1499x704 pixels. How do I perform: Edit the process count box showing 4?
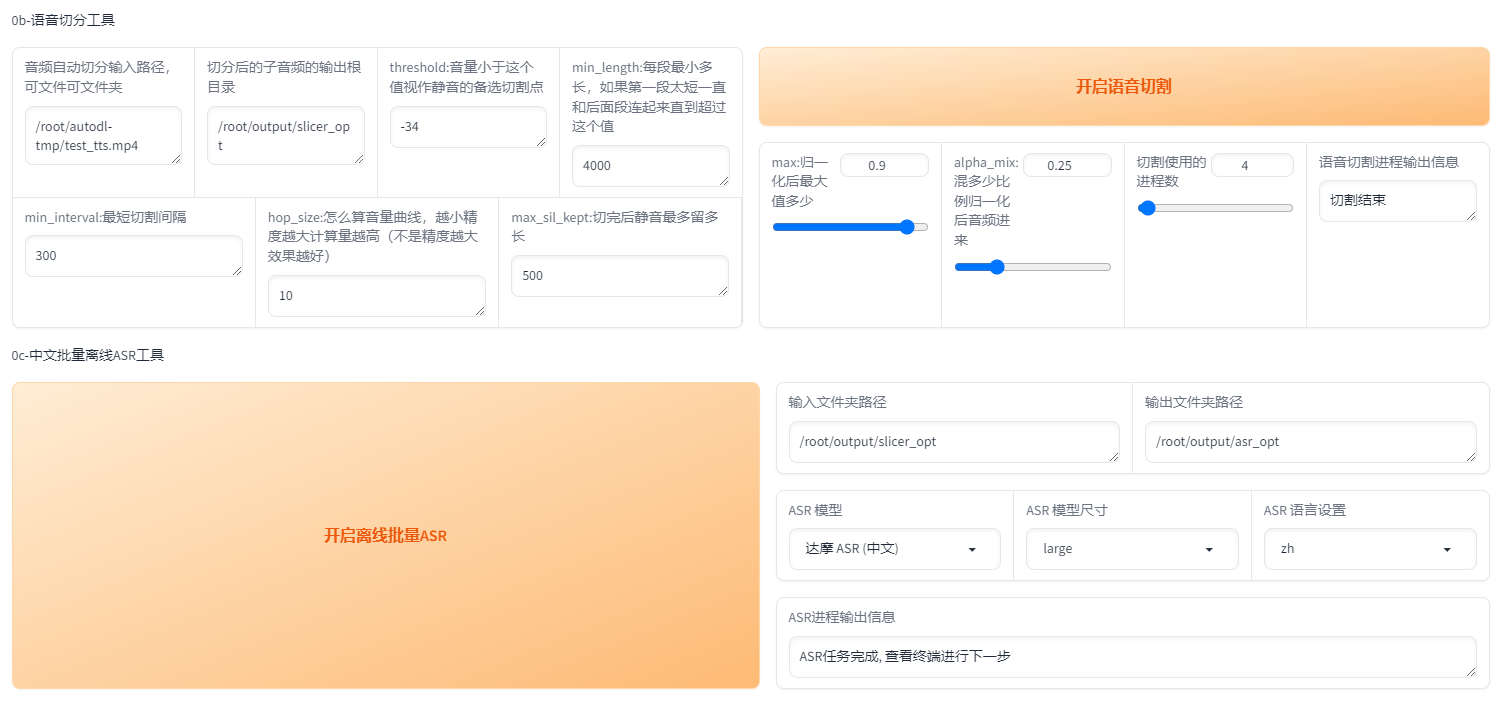point(1252,165)
